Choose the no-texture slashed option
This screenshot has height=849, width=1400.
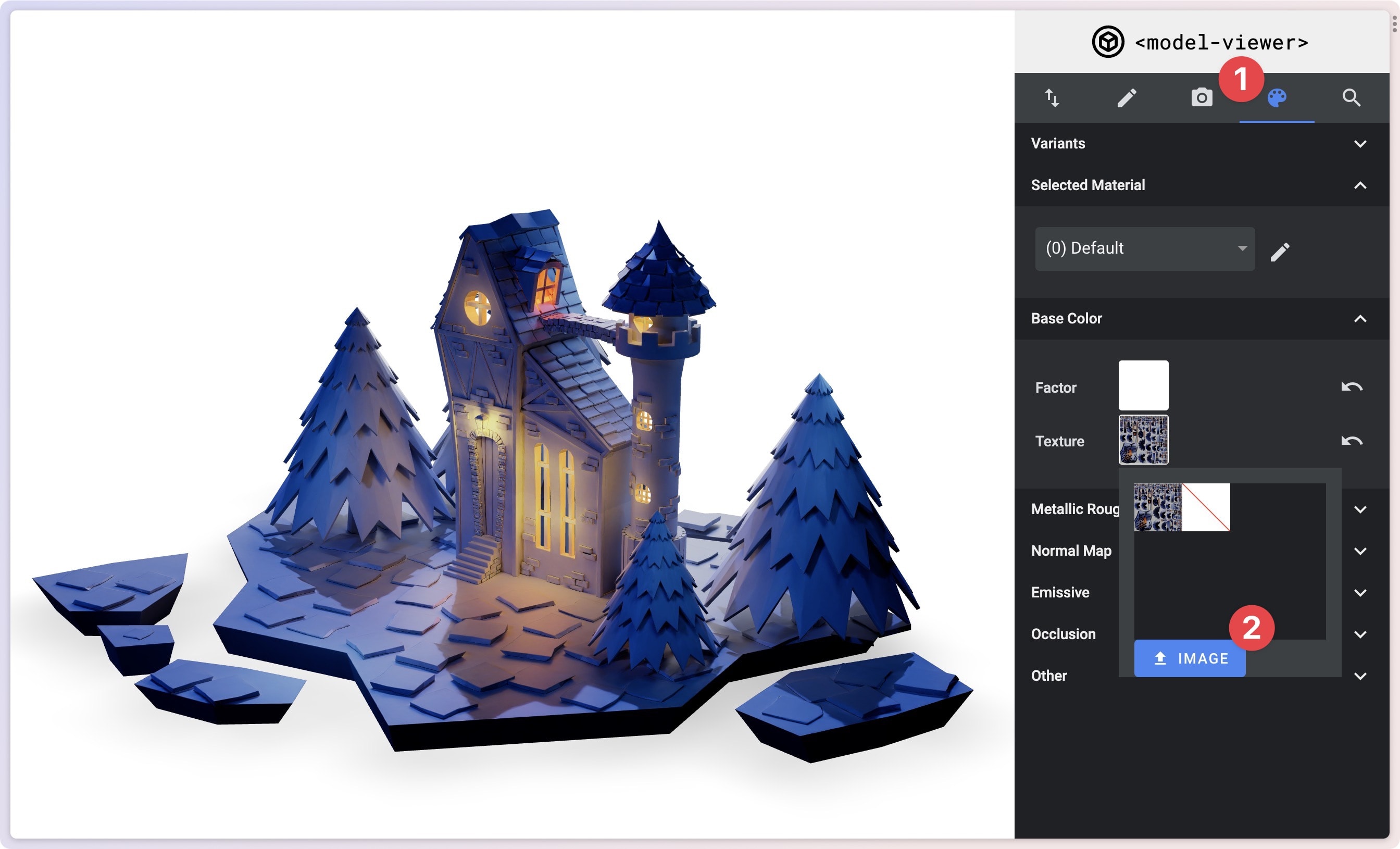(1206, 507)
